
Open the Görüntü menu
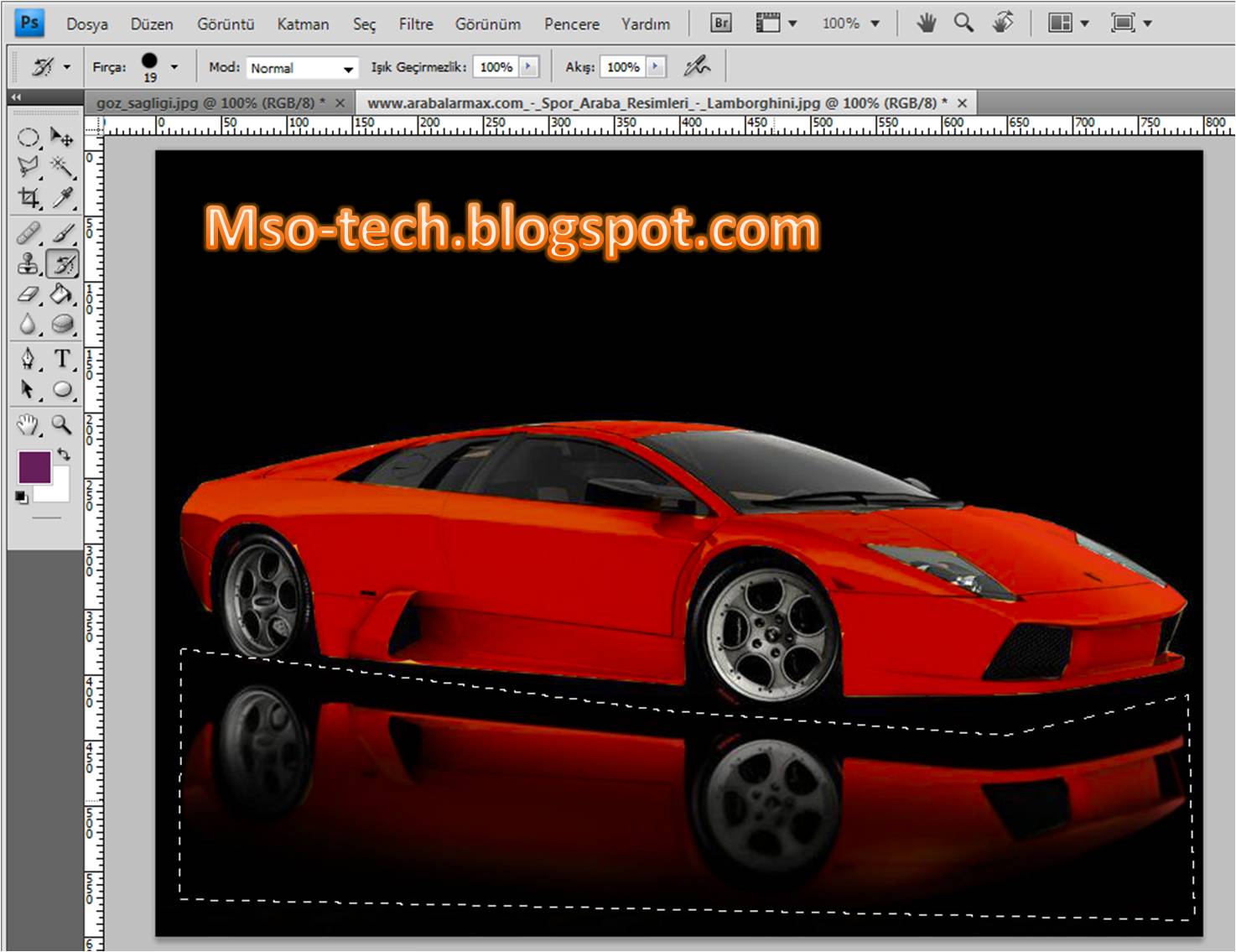(x=226, y=24)
